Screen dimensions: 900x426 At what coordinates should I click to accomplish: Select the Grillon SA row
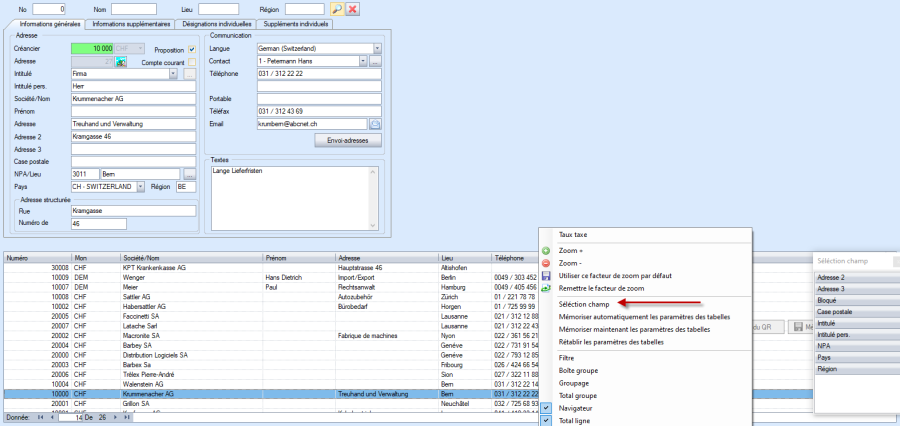(x=271, y=404)
